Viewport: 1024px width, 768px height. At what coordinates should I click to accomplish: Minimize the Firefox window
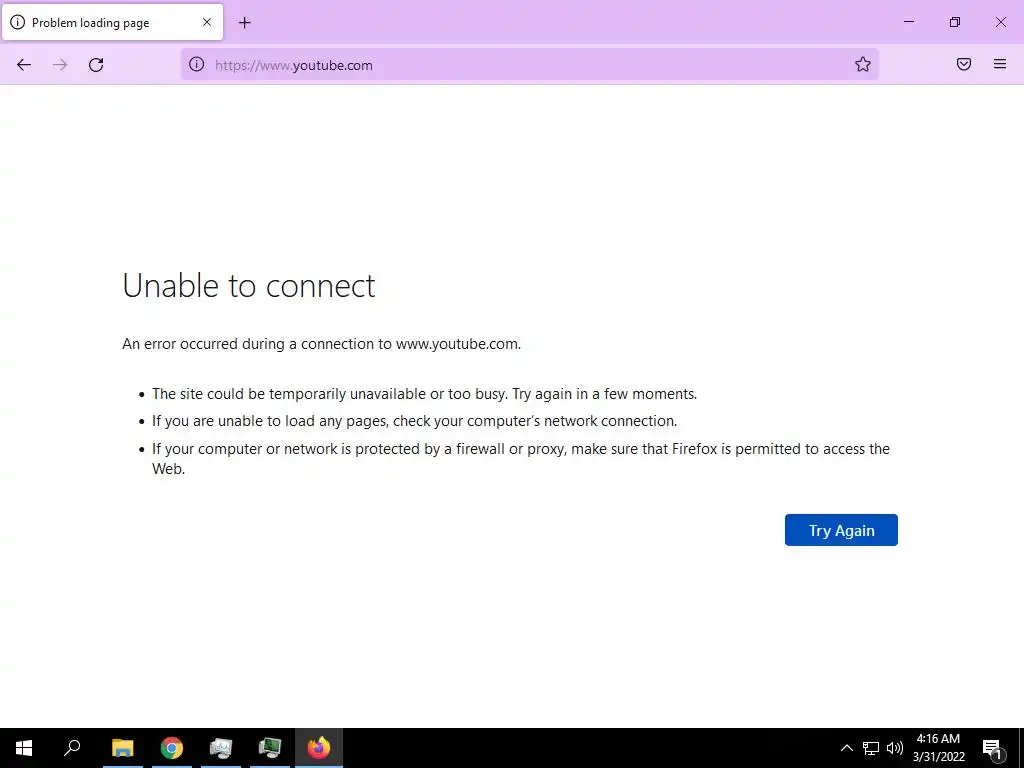click(x=908, y=22)
